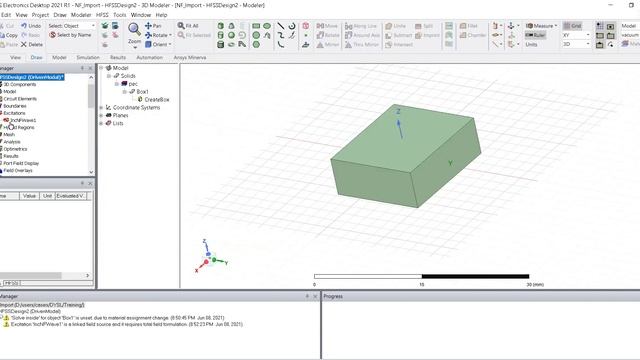This screenshot has height=360, width=640.
Task: Expand the Lists tree node
Action: (x=101, y=123)
